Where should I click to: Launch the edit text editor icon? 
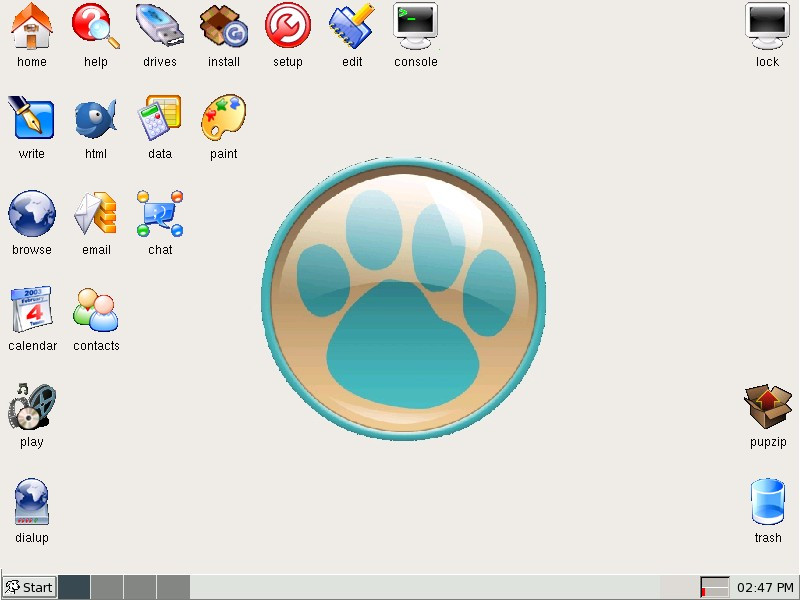(x=352, y=27)
